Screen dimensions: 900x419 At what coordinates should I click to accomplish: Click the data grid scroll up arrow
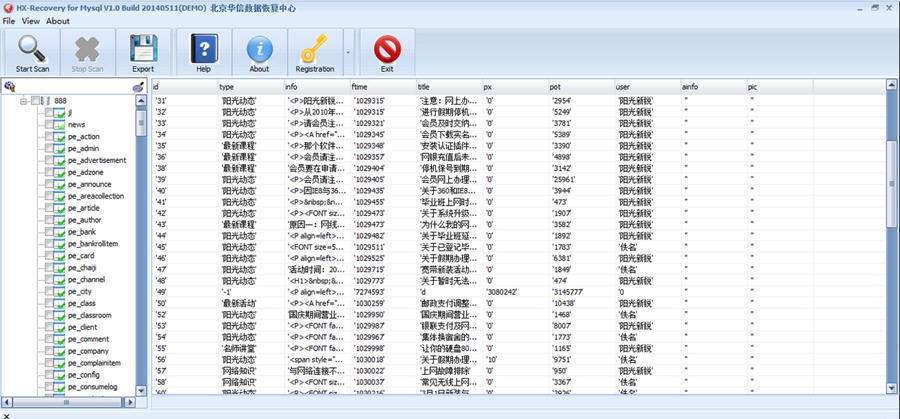[891, 85]
